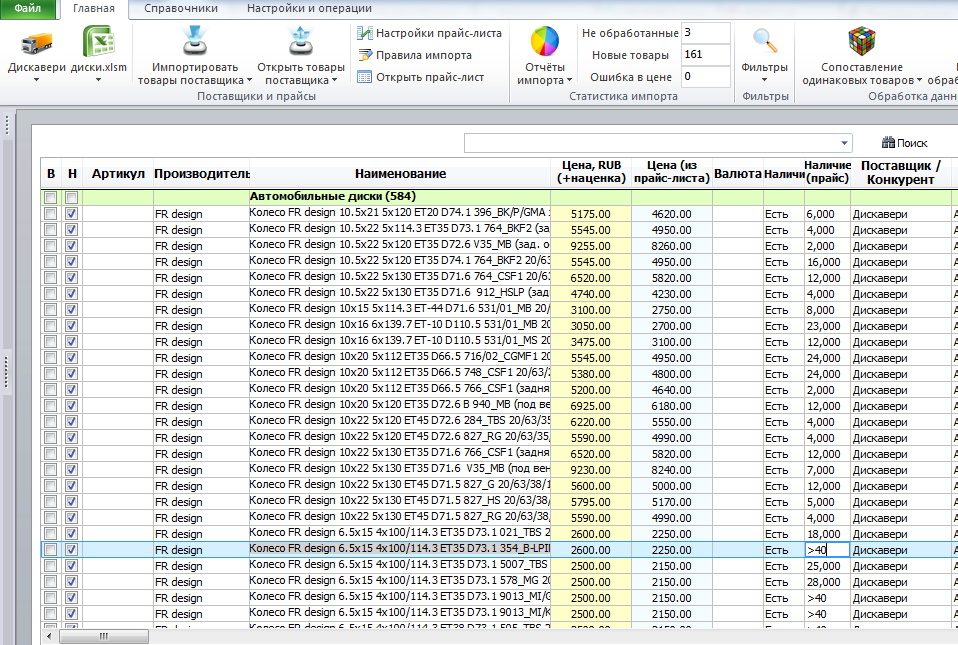Uncheck Н box for 10.5x21 5x120 ET20 row
Screen dimensions: 958x645
pyautogui.click(x=71, y=214)
